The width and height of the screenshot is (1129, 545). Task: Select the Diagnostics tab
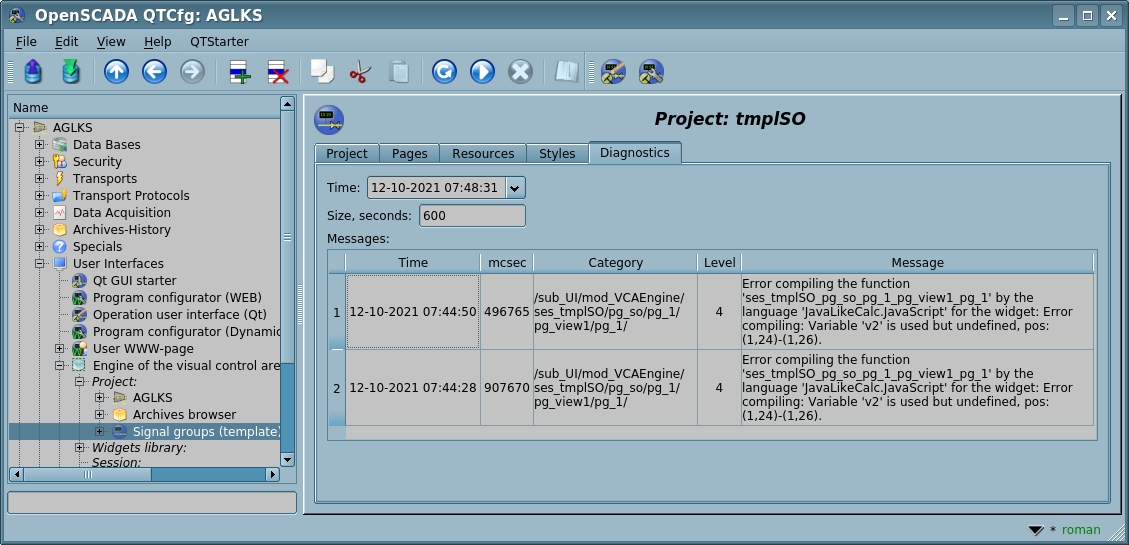click(635, 153)
